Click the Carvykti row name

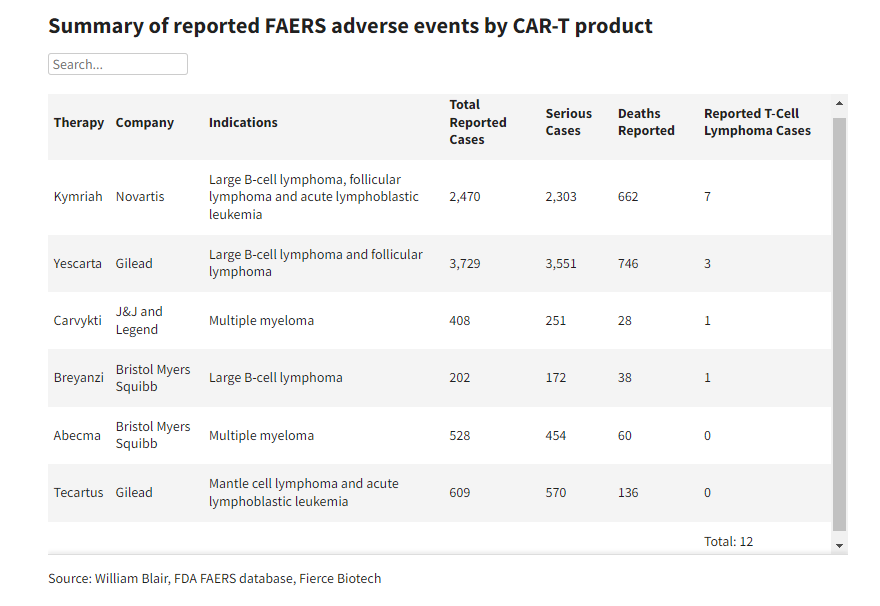78,321
